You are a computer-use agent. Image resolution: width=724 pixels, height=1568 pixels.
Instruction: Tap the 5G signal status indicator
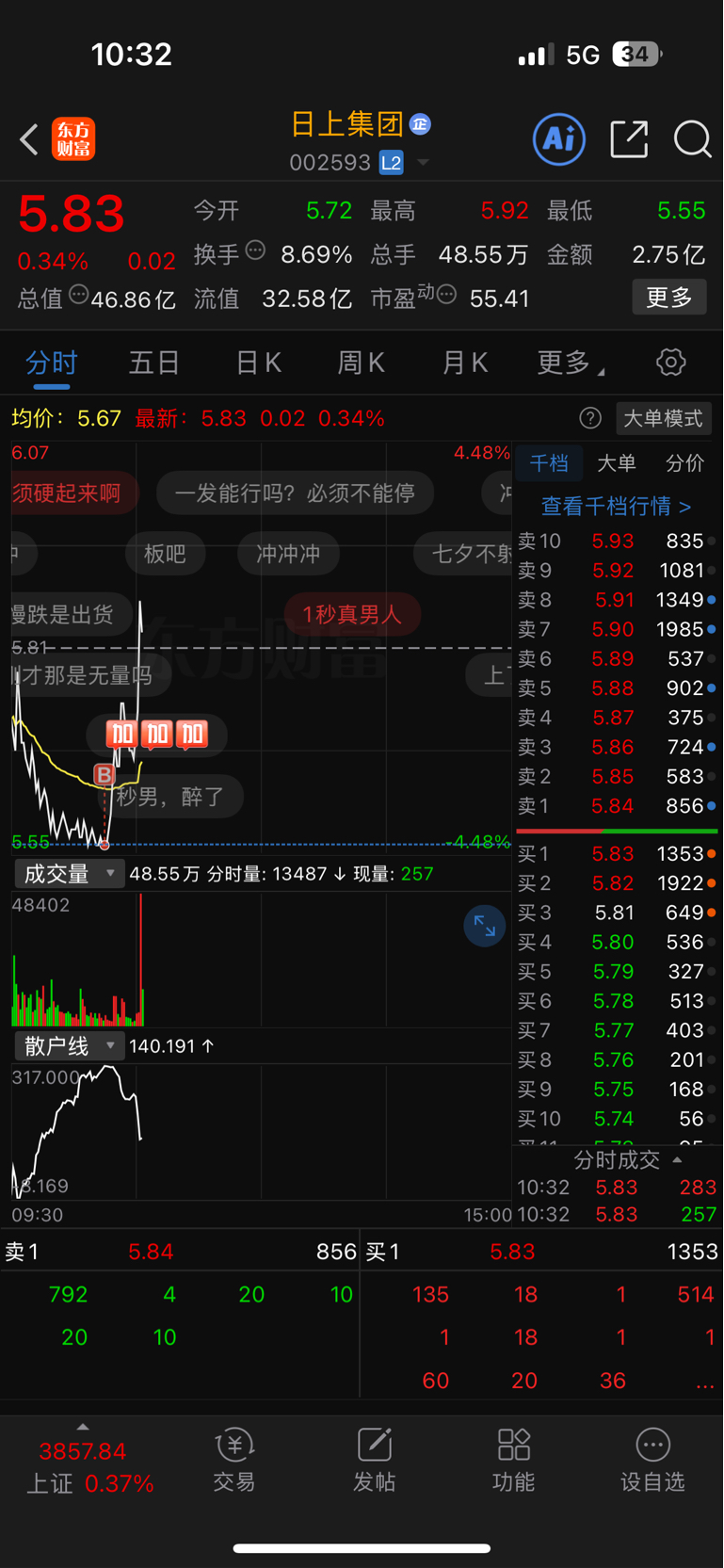pos(583,55)
